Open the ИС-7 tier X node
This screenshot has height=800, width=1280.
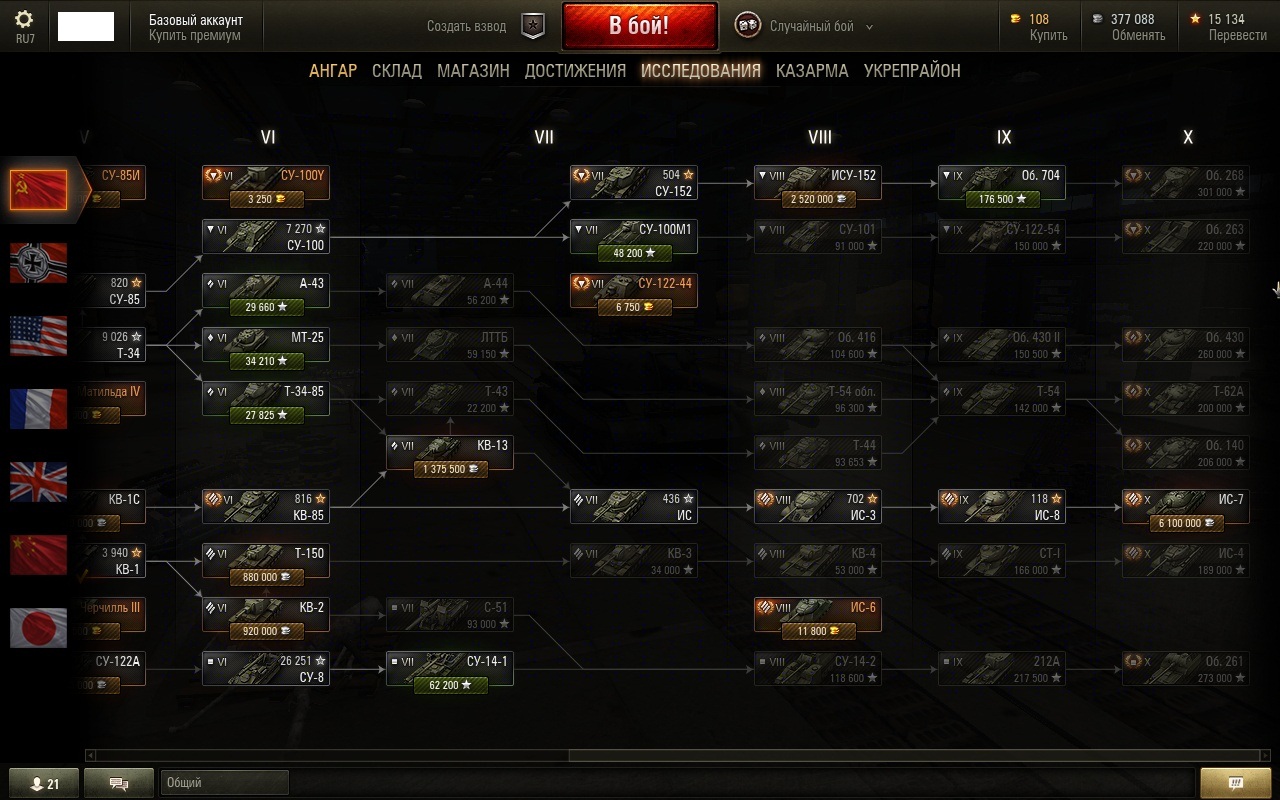point(1186,510)
